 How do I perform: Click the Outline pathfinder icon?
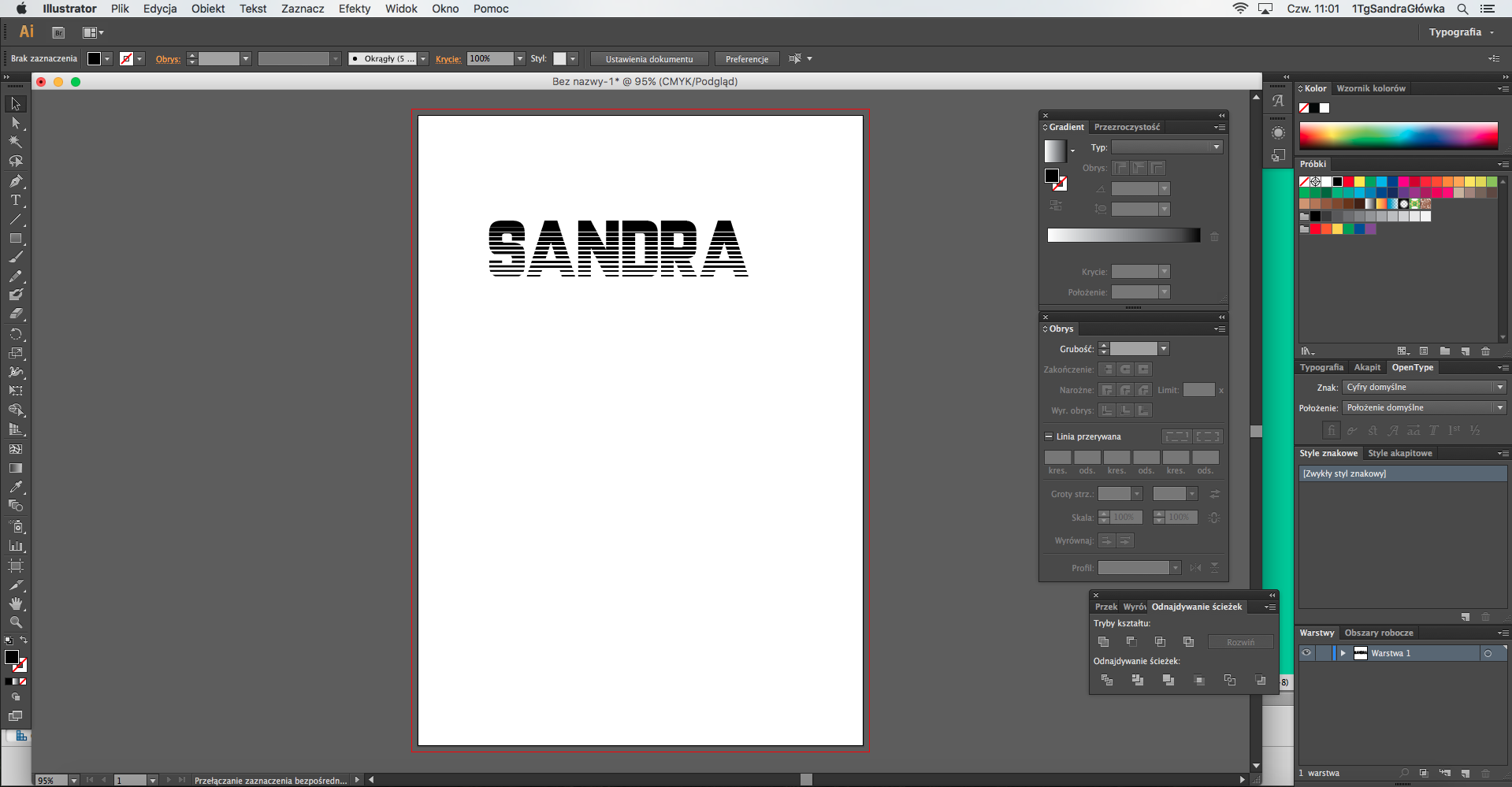[x=1230, y=680]
